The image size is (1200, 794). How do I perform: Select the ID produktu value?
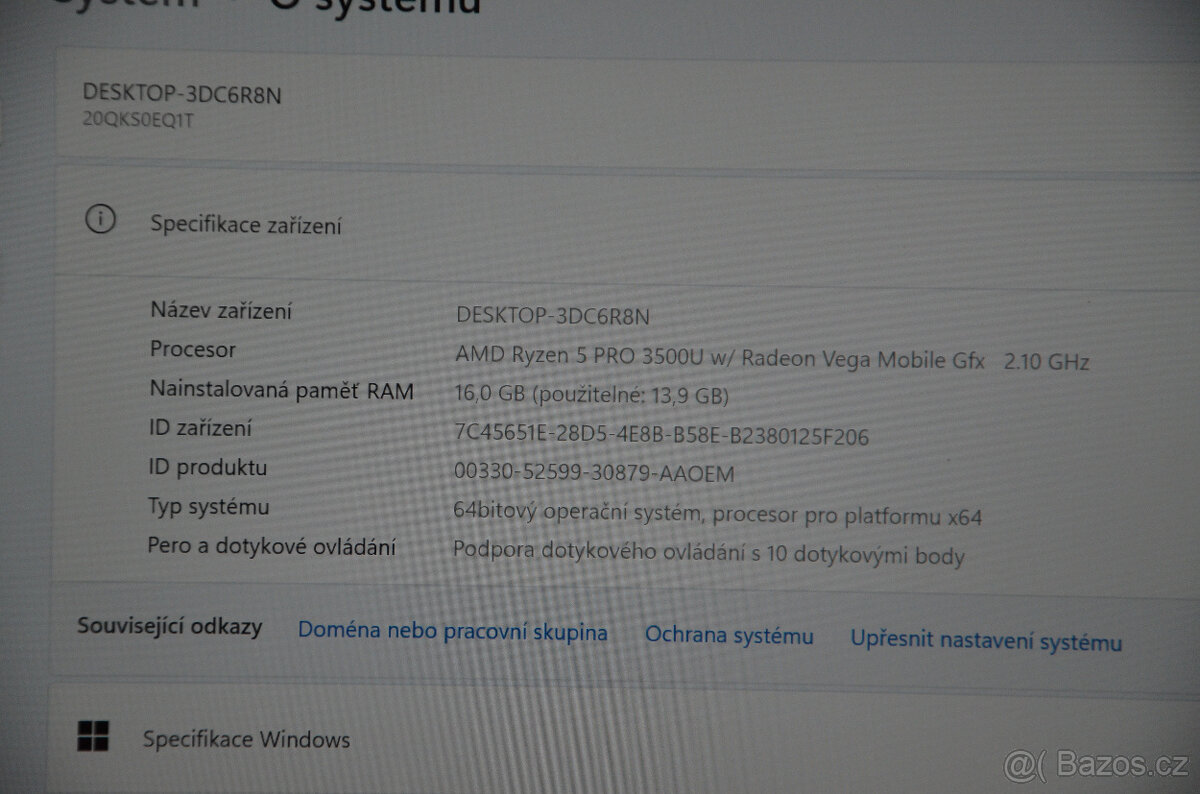(594, 473)
